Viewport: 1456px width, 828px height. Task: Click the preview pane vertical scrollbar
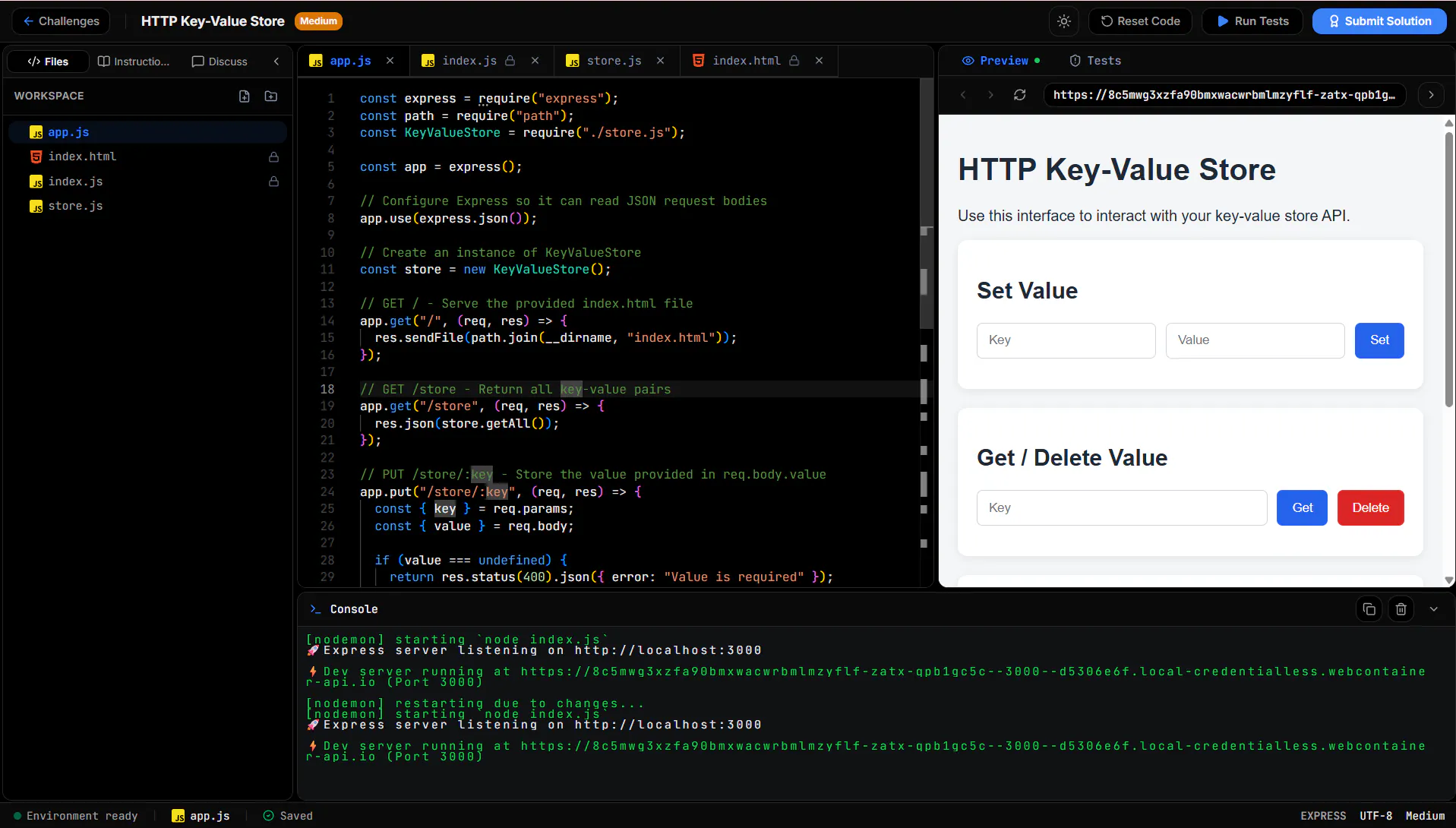(1449, 270)
